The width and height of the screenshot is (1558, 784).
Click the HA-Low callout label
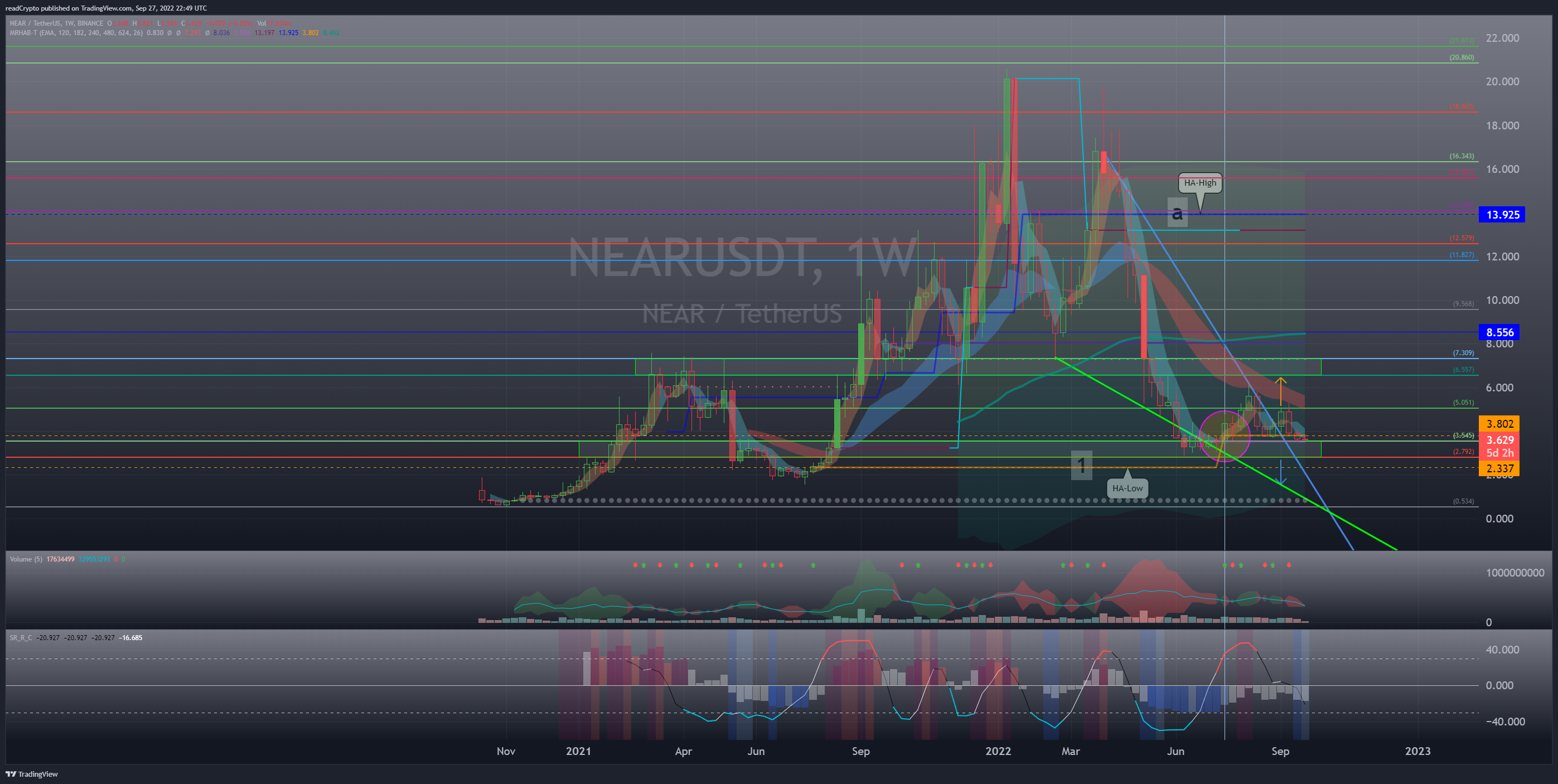click(1128, 488)
